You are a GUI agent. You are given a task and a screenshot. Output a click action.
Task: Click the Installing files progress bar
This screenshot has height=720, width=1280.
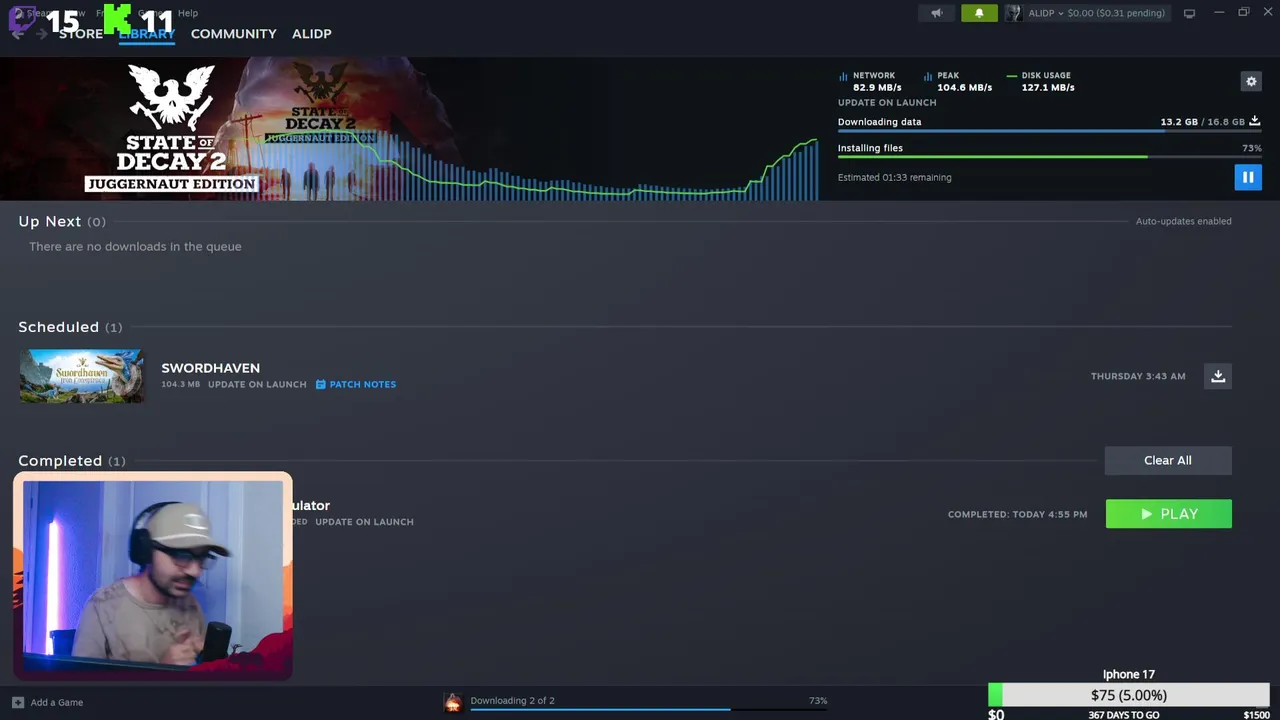click(1049, 156)
